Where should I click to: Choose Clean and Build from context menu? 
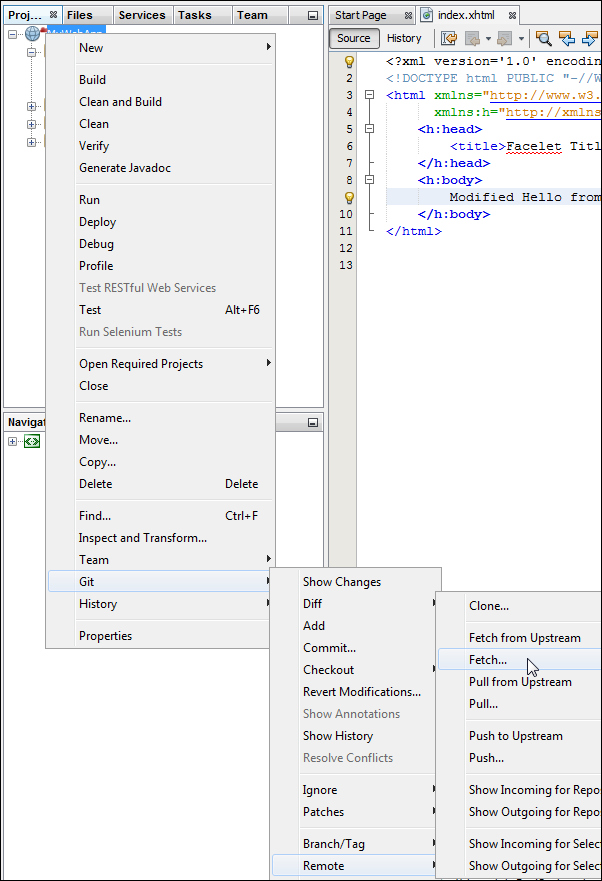tap(120, 102)
